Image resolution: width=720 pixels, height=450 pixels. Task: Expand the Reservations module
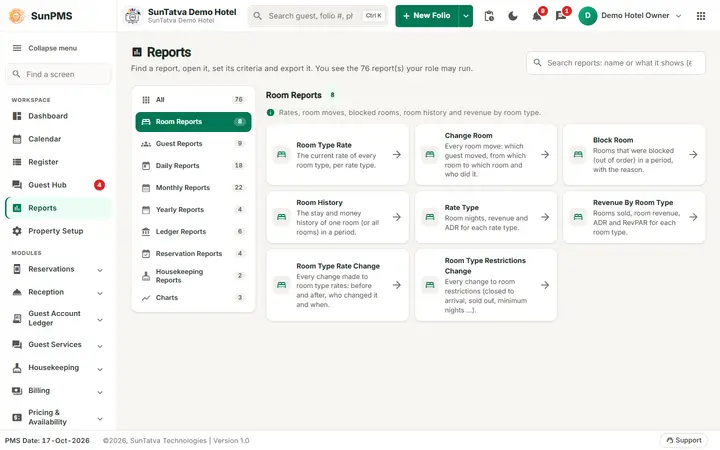coord(58,269)
